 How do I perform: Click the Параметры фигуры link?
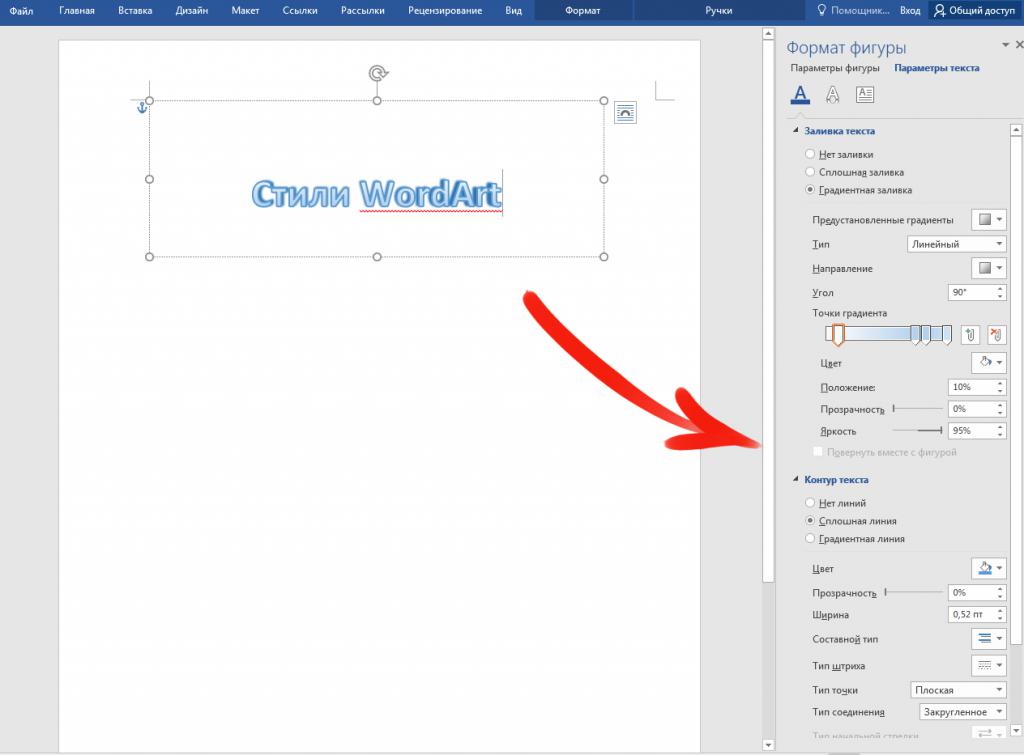click(x=835, y=68)
